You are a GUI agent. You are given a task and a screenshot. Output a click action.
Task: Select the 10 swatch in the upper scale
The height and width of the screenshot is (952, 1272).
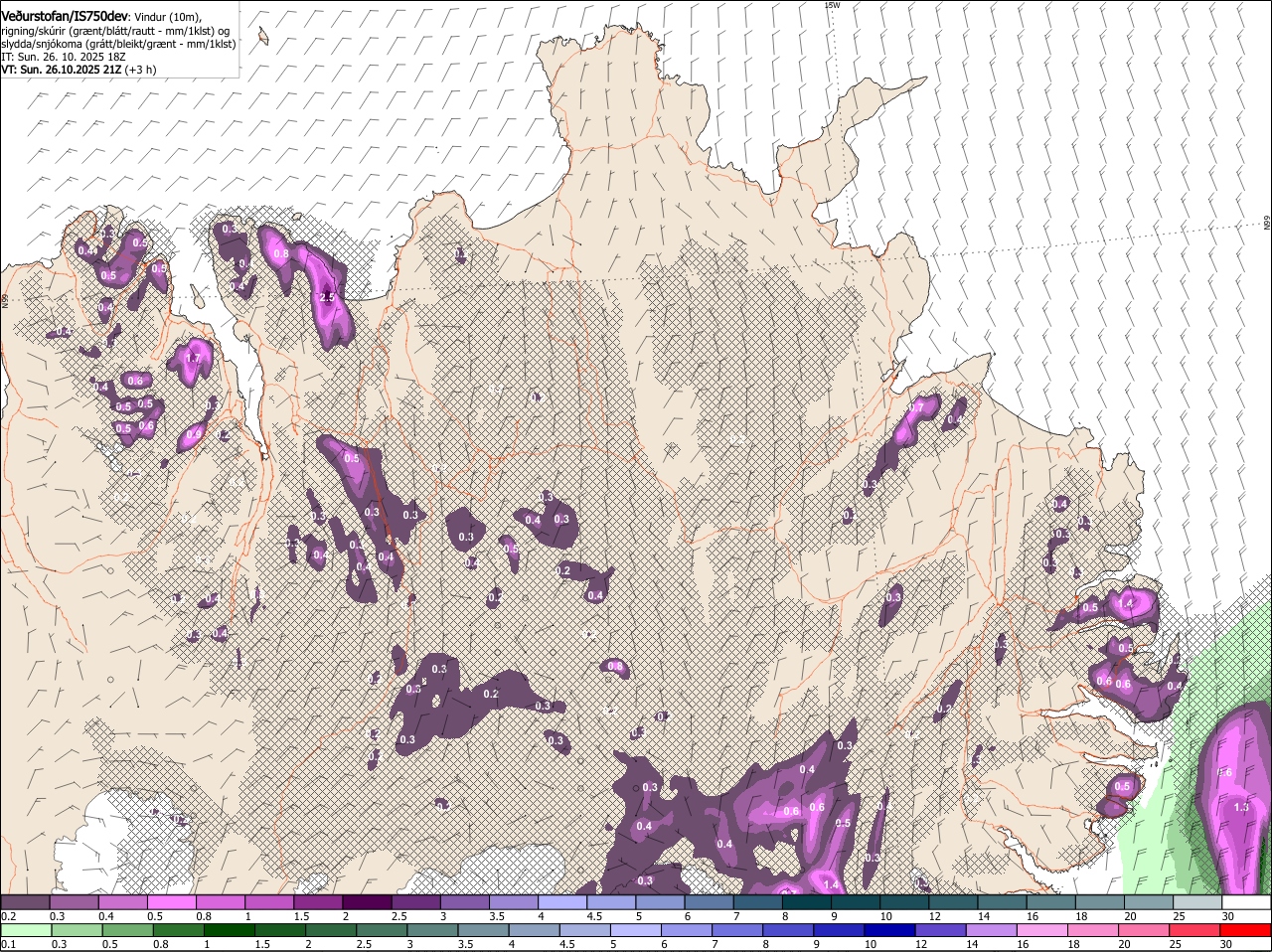[x=904, y=902]
